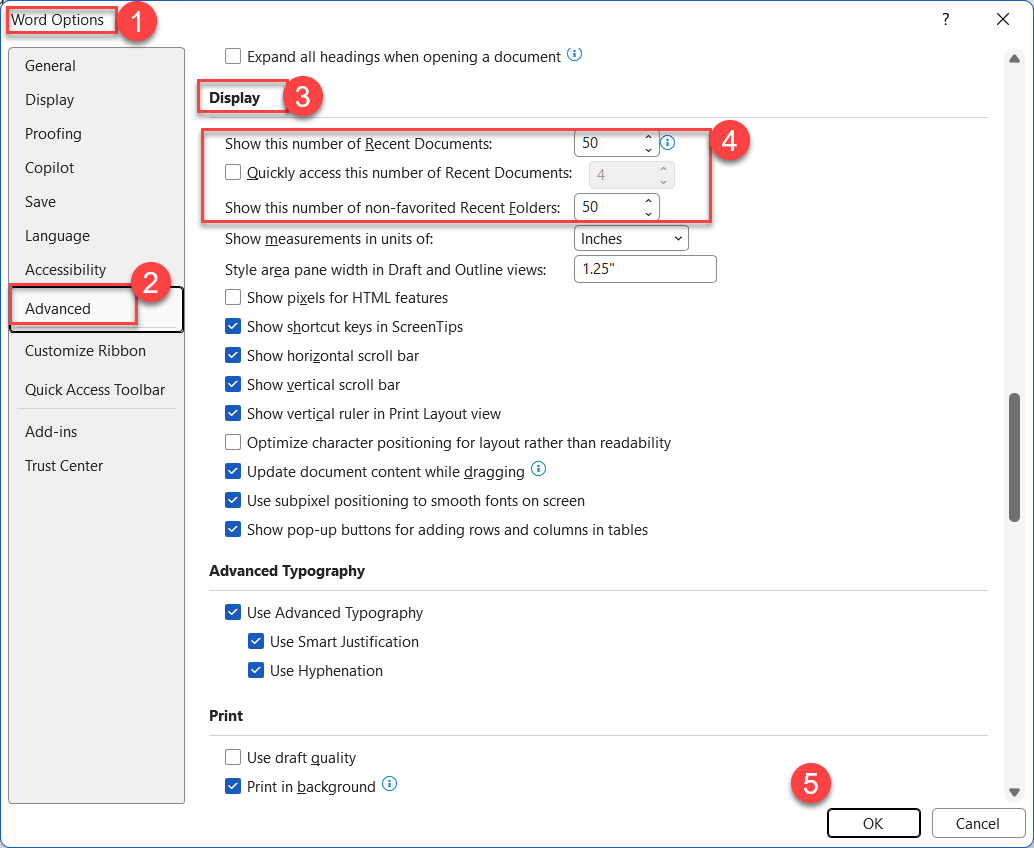1034x848 pixels.
Task: Toggle Show horizontal scroll bar
Action: tap(233, 355)
